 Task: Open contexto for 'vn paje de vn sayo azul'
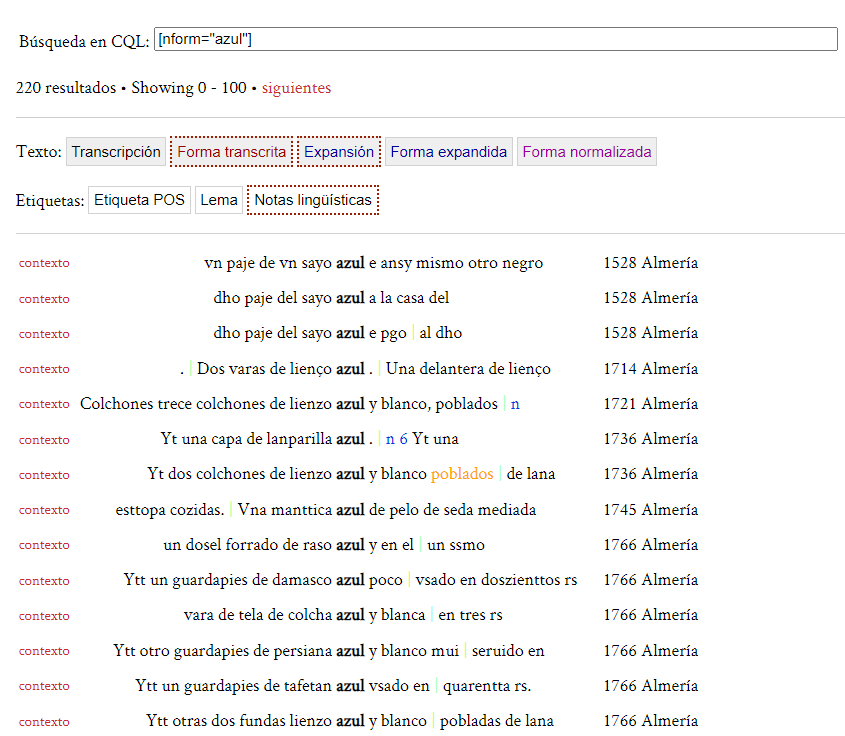[x=44, y=263]
